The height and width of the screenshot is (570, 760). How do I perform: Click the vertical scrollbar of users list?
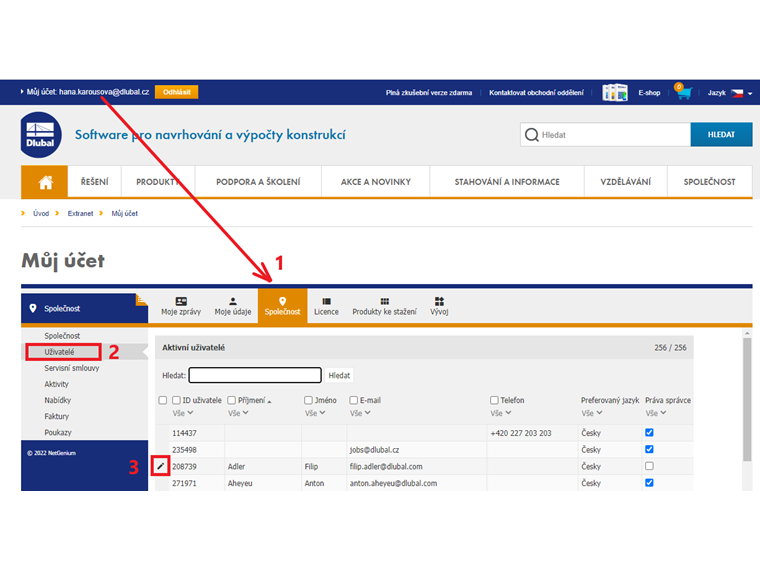747,399
